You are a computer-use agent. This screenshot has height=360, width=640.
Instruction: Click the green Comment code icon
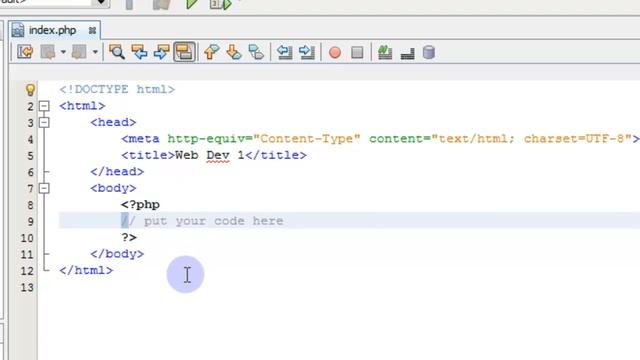coord(385,52)
